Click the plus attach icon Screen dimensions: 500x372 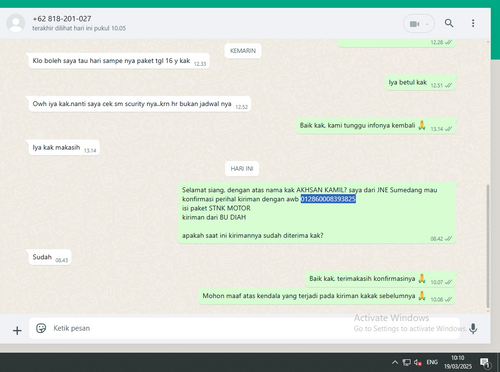[x=17, y=330]
